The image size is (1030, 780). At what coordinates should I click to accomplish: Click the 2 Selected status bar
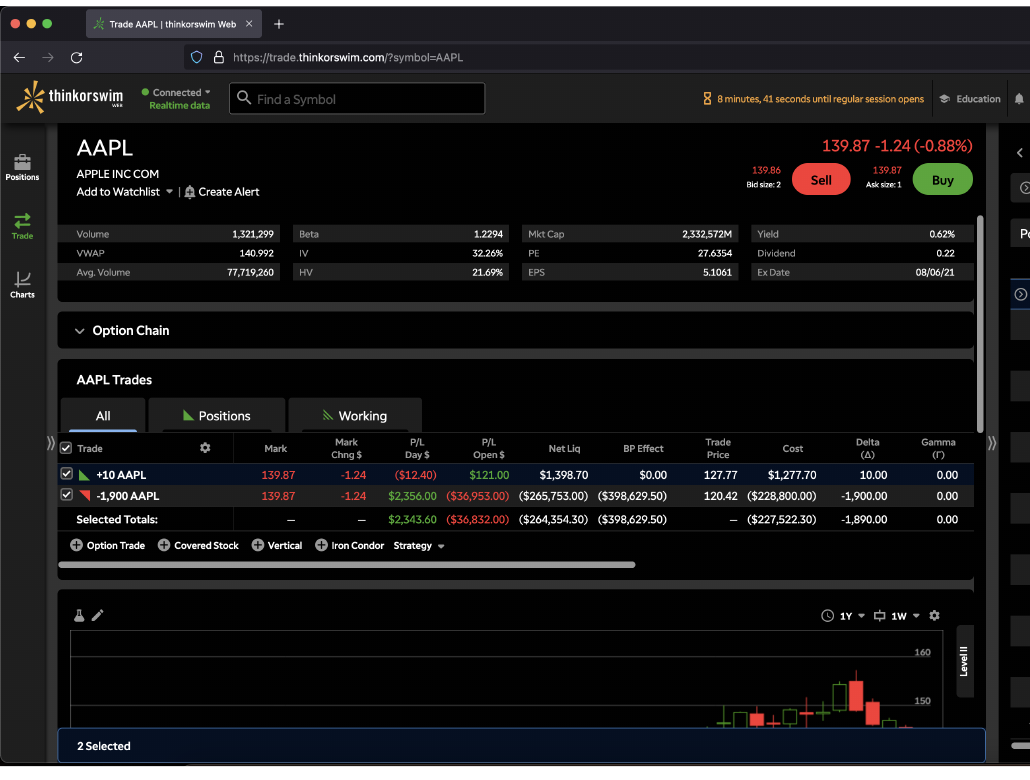[522, 745]
